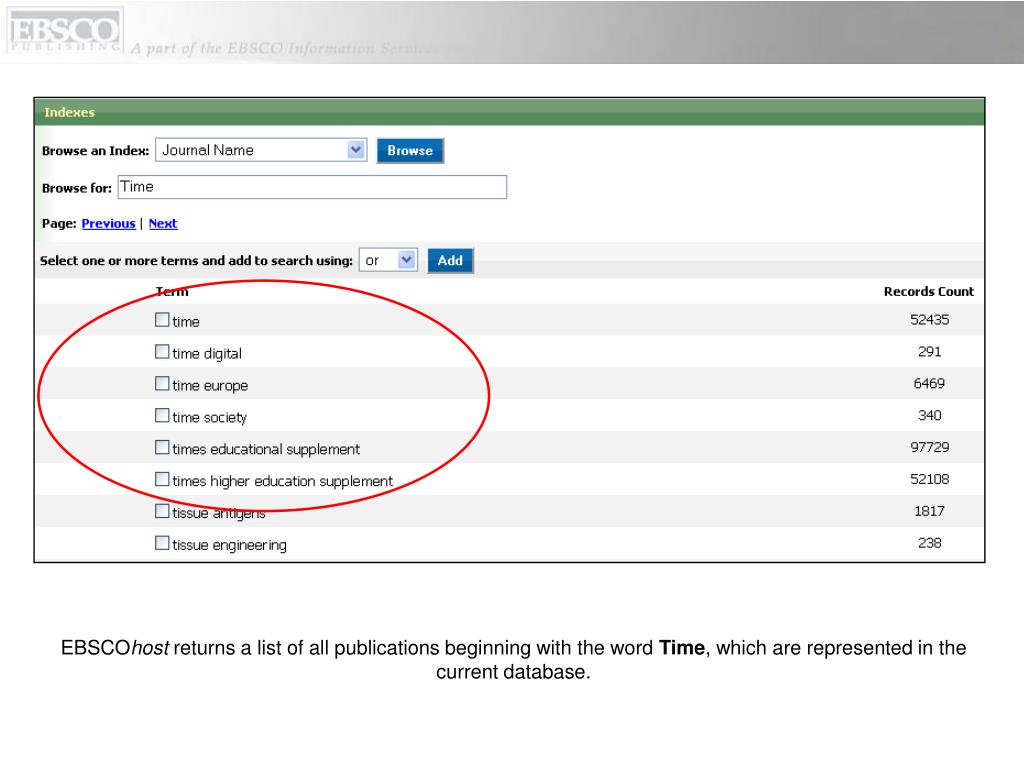Go to the Previous page link

click(x=108, y=223)
